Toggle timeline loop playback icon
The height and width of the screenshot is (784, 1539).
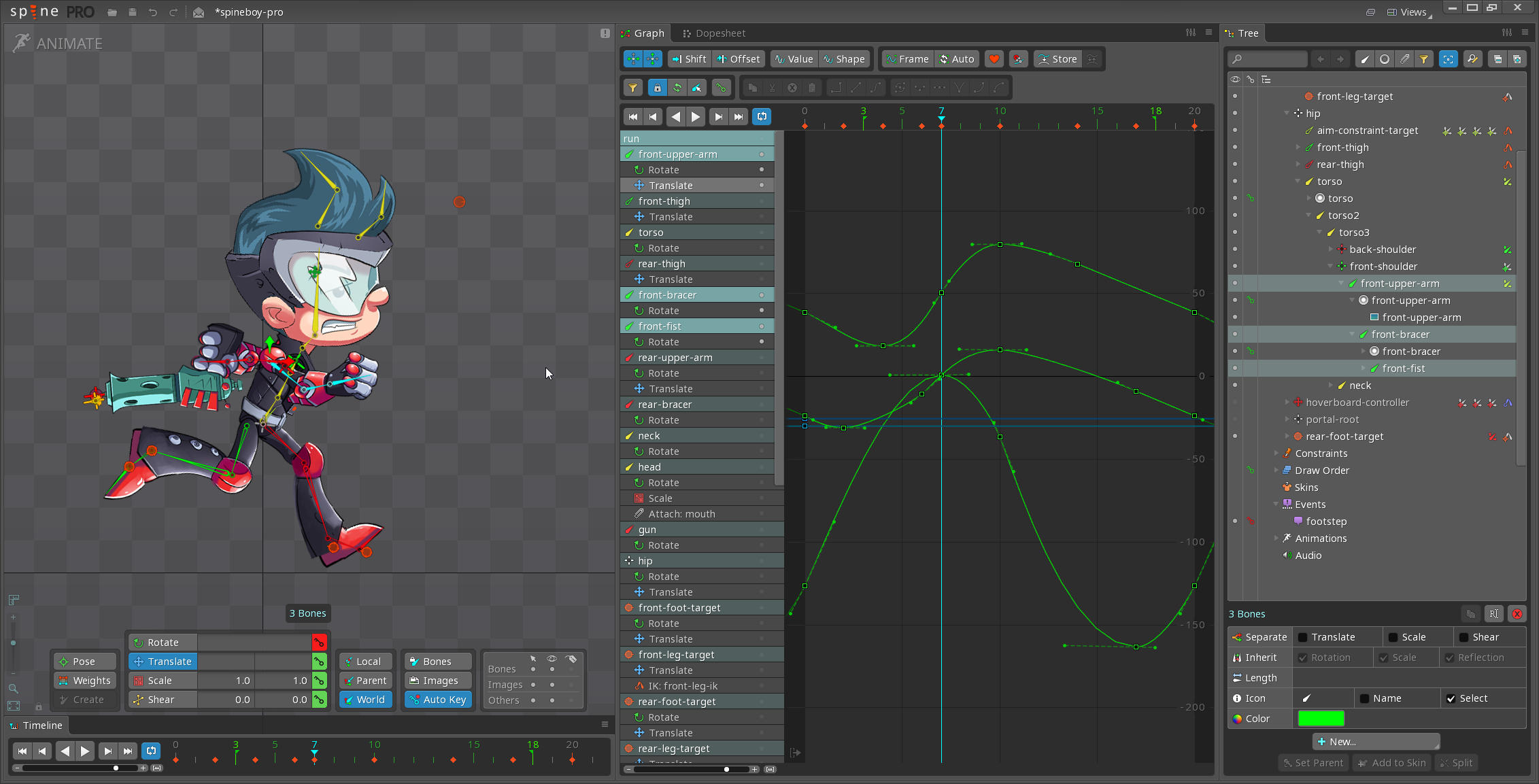[x=151, y=751]
